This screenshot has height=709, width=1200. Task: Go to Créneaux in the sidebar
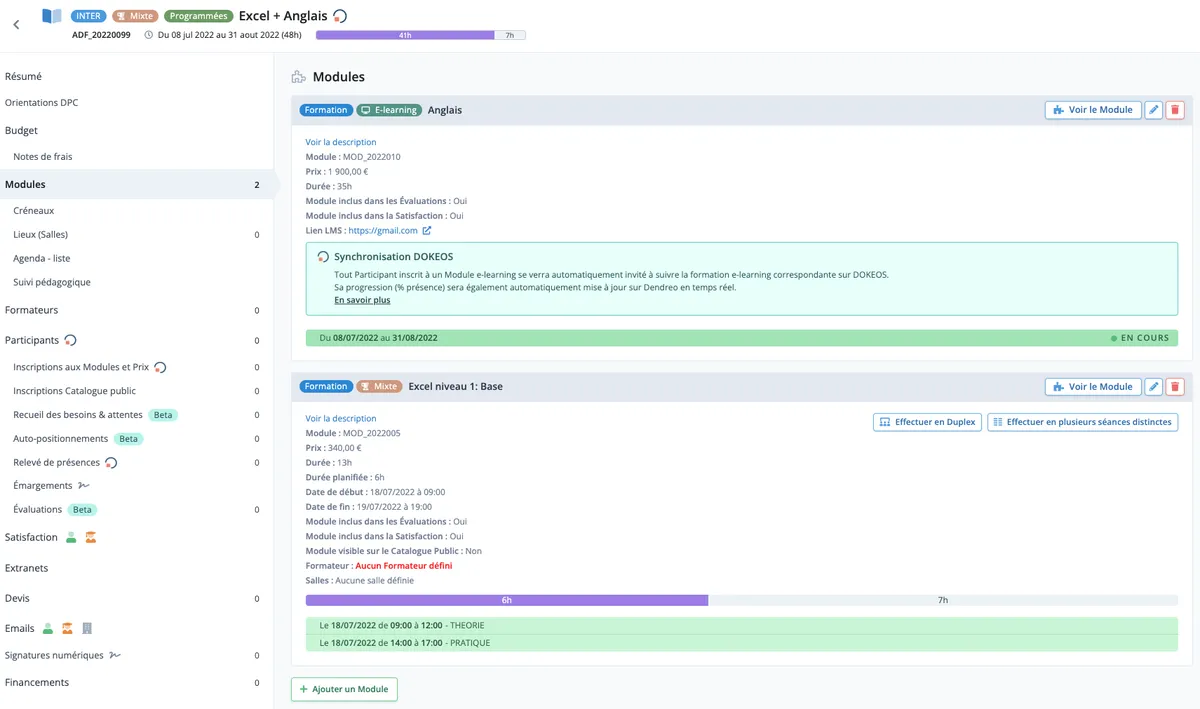34,211
